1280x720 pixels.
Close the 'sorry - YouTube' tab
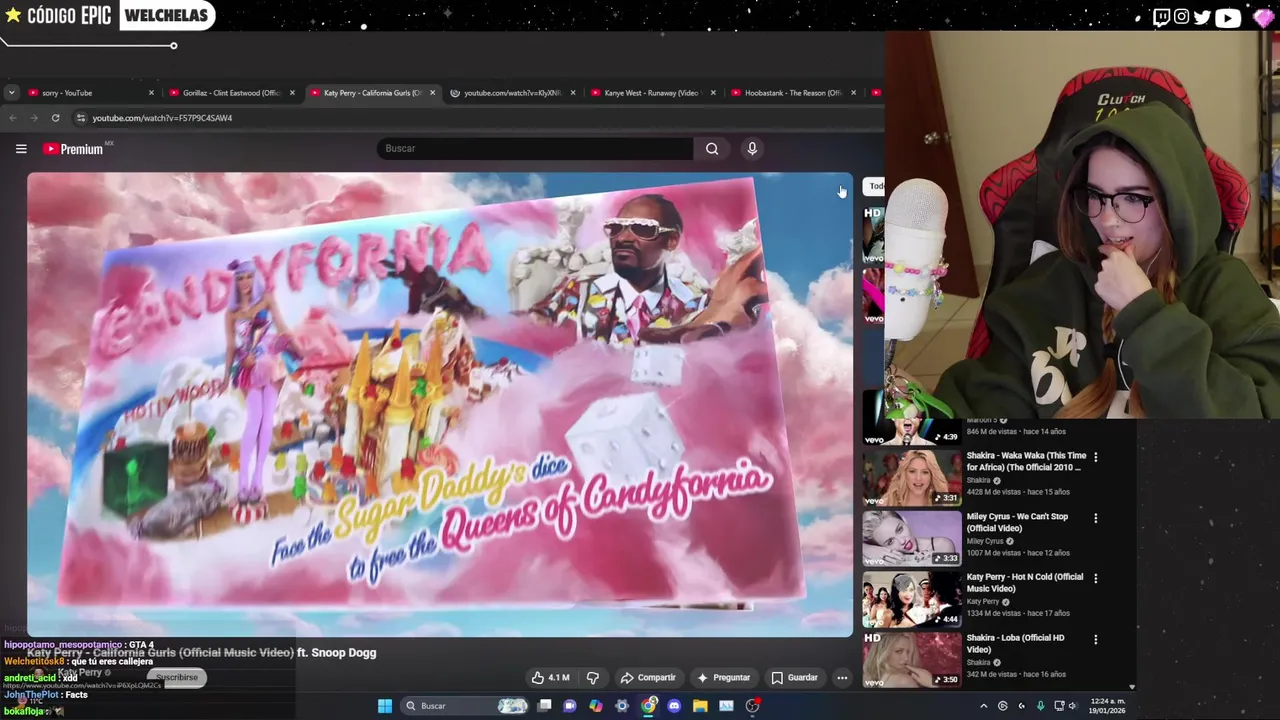[x=151, y=93]
